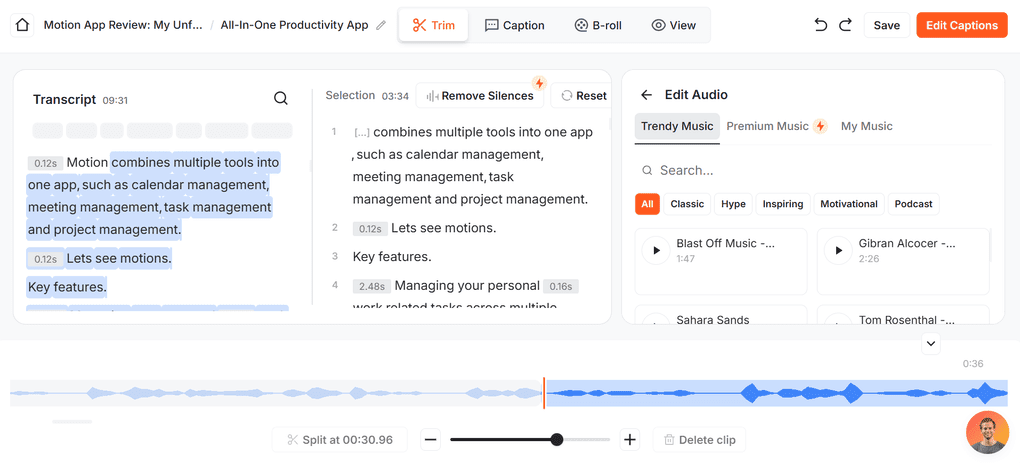Undo the last edit
The image size is (1020, 463).
[x=821, y=25]
